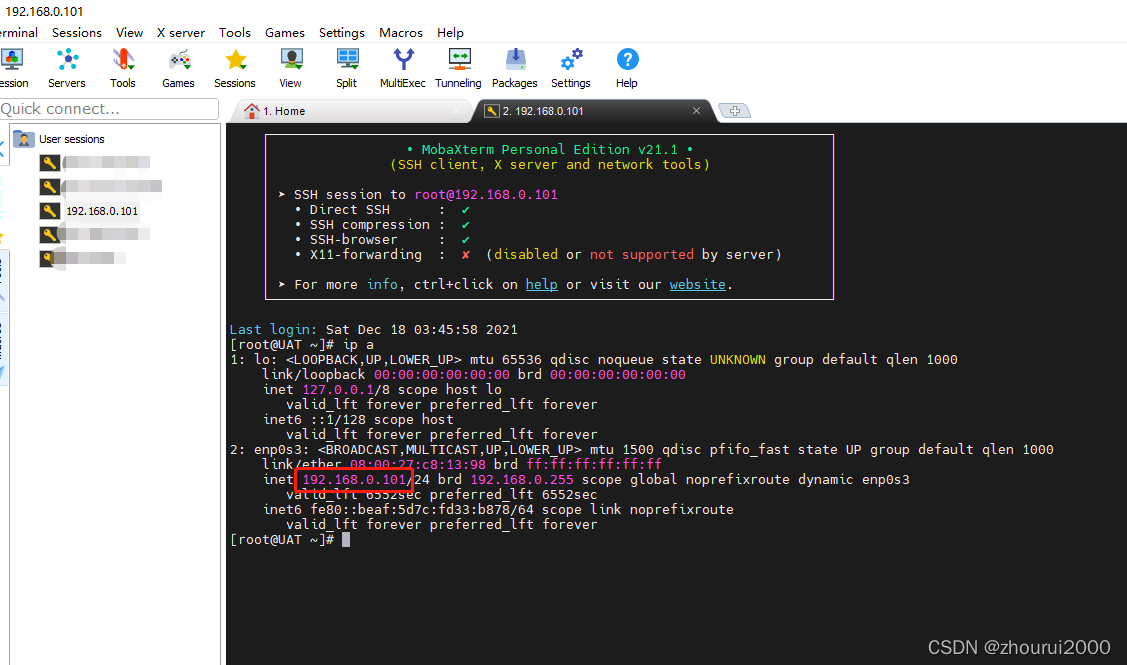
Task: Open the Terminal menu
Action: click(x=19, y=32)
